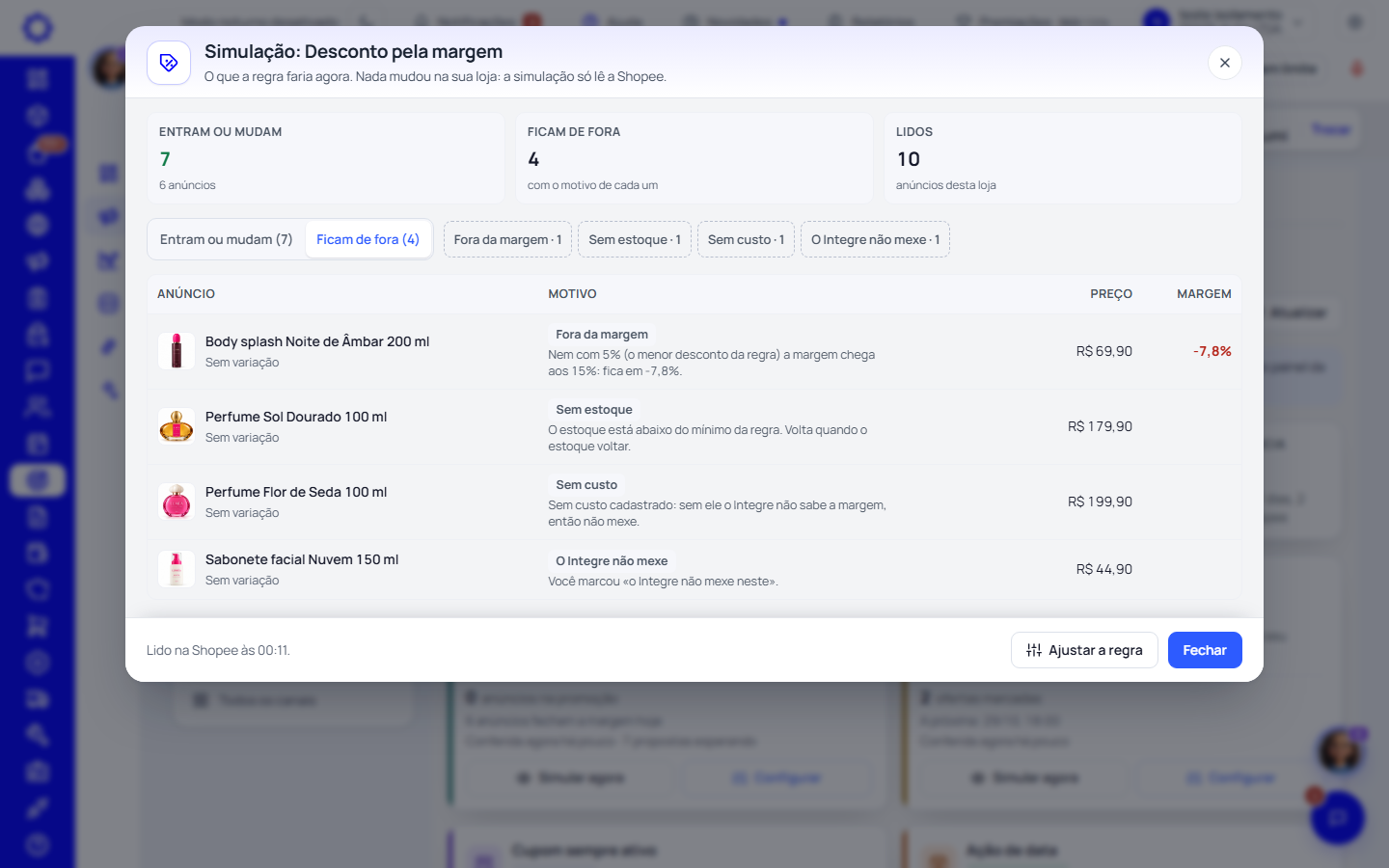
Task: Click the ENTRAM OU MUDAM summary card
Action: coord(326,158)
